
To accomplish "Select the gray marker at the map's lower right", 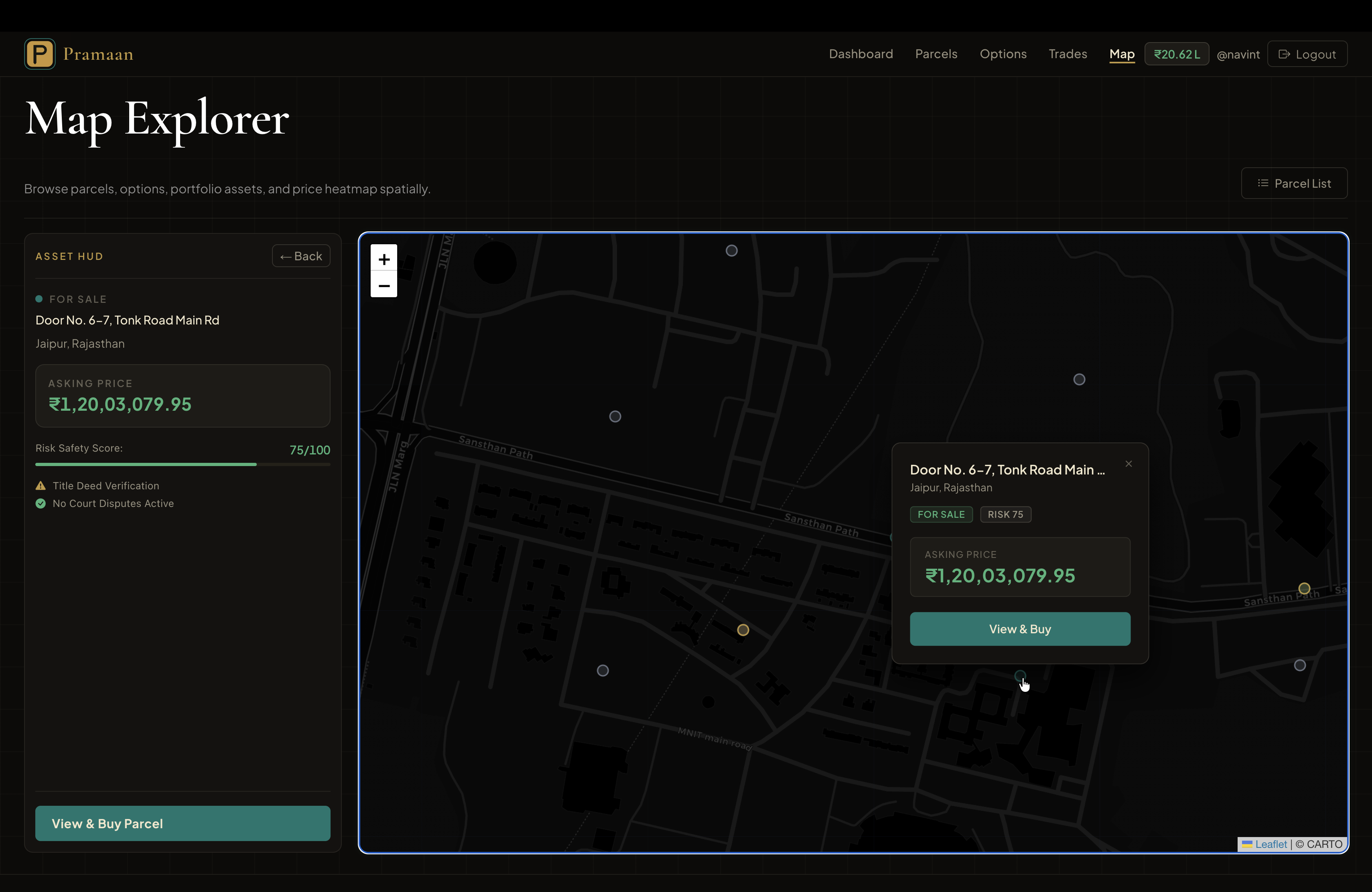I will pos(1300,665).
